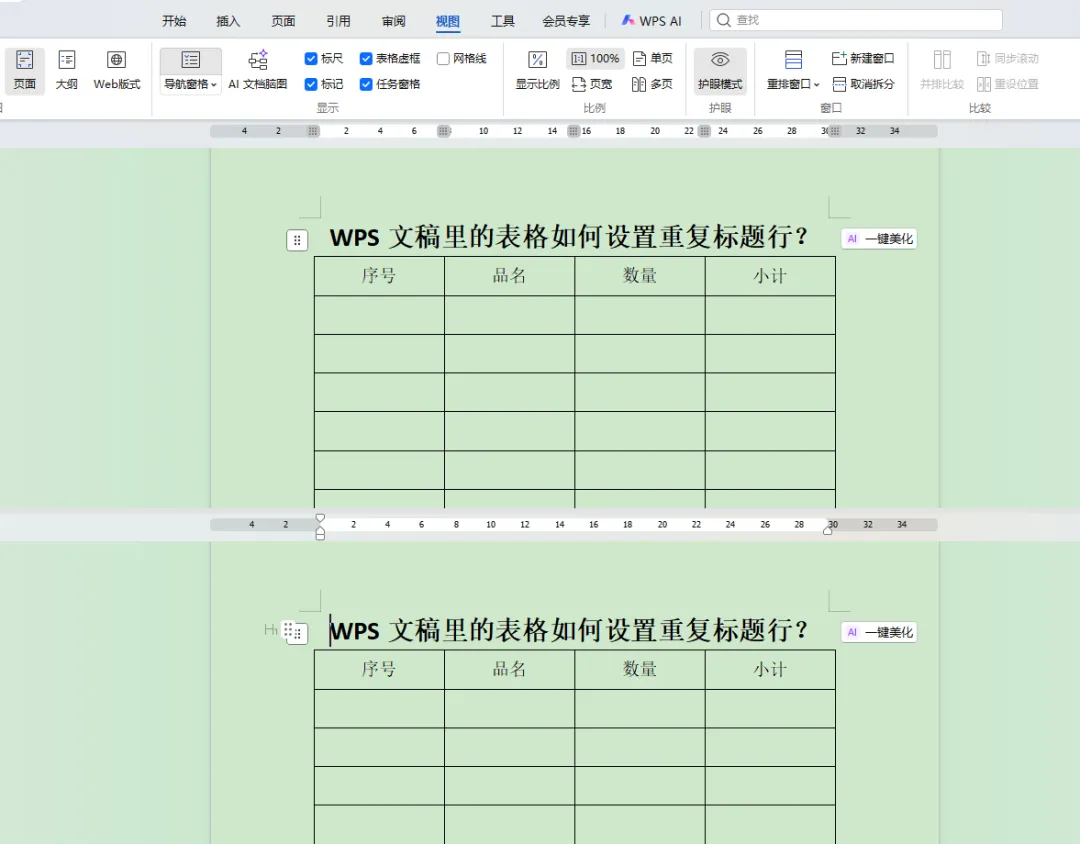Click the upper pane paragraph handle icon
Screen dimensions: 1080x844
point(297,240)
